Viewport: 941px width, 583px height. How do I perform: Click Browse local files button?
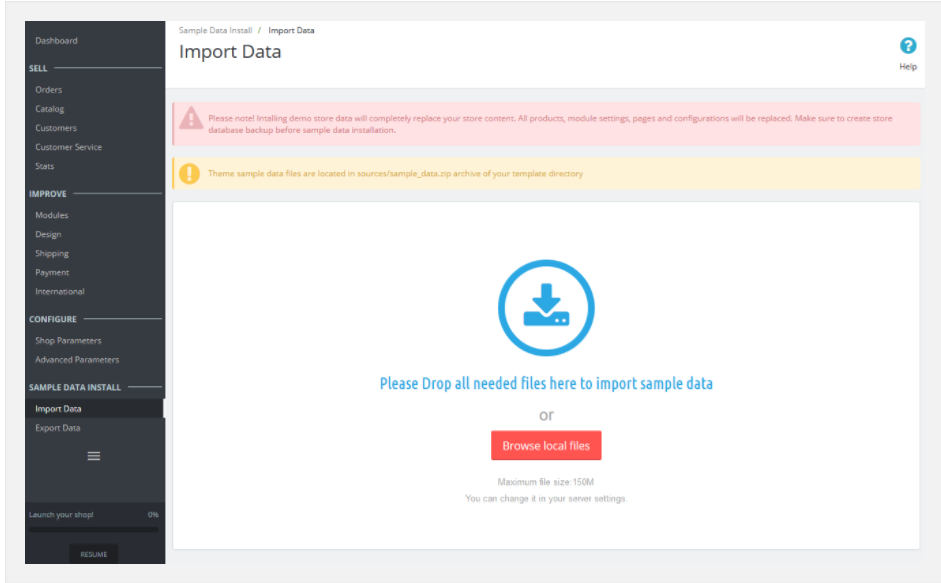pos(546,446)
